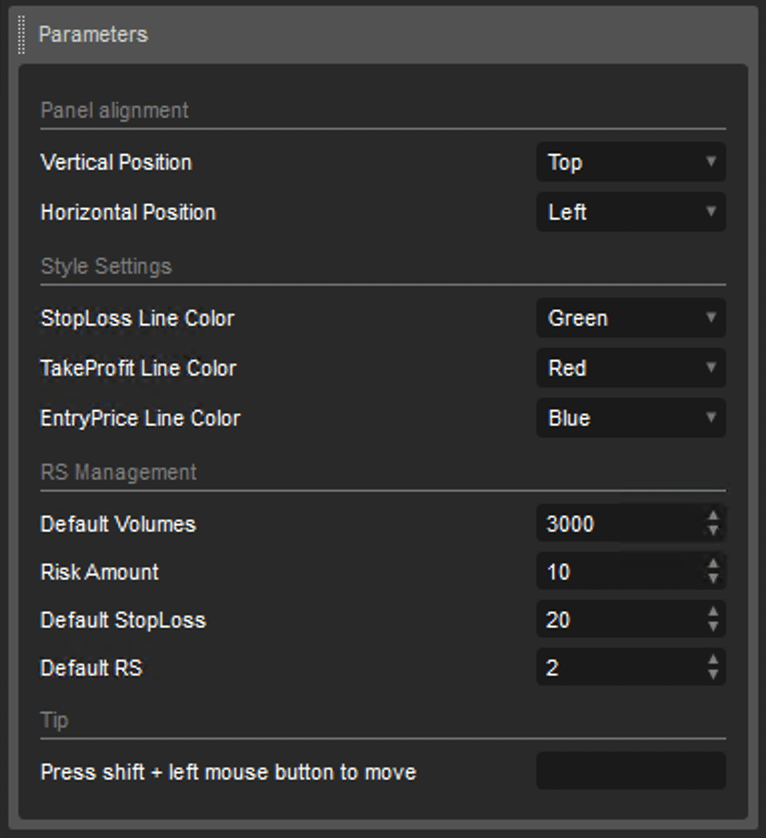This screenshot has height=838, width=766.
Task: Expand the StopLoss Line Color dropdown
Action: click(x=631, y=318)
